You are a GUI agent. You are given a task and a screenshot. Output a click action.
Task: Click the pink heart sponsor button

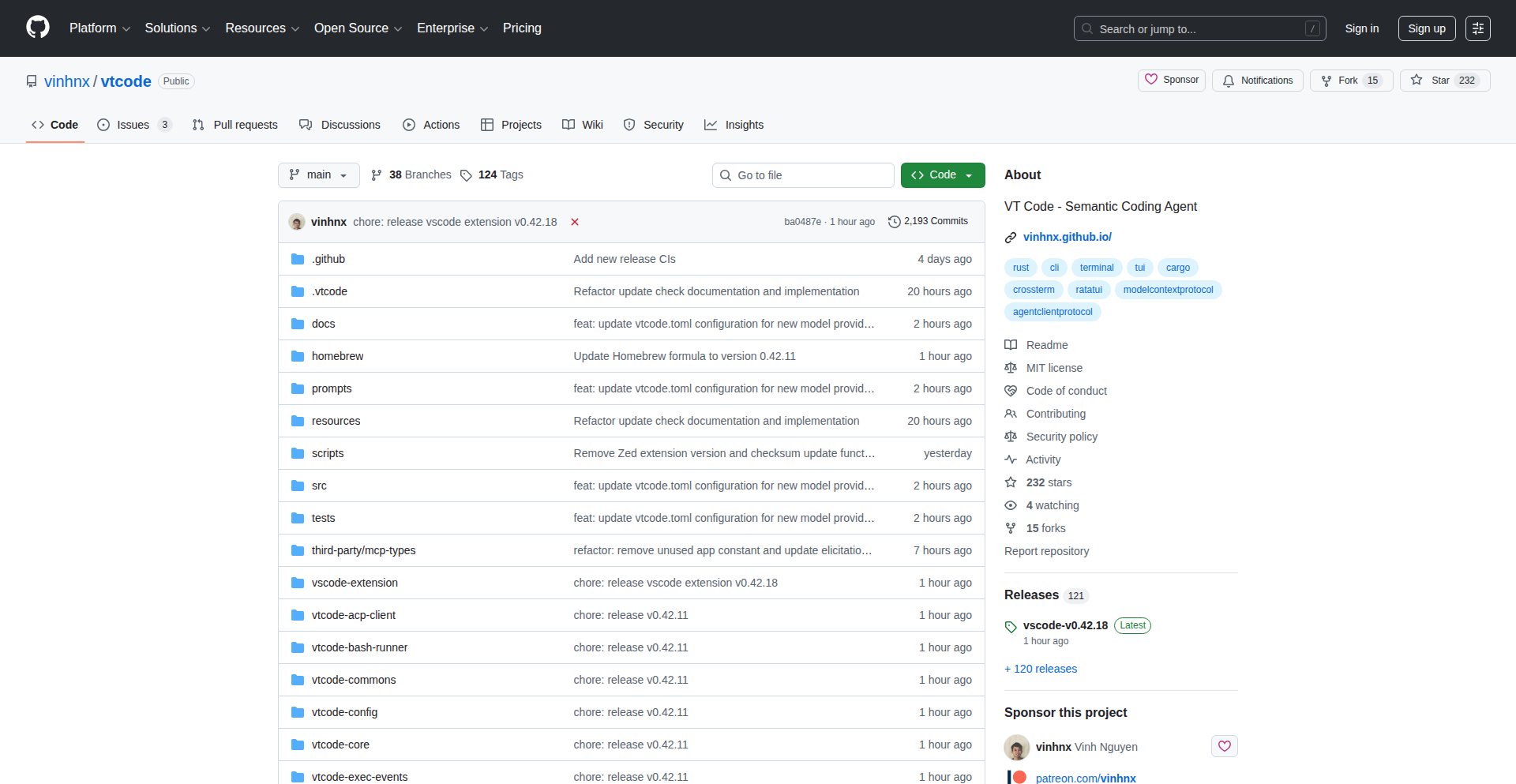pyautogui.click(x=1224, y=745)
